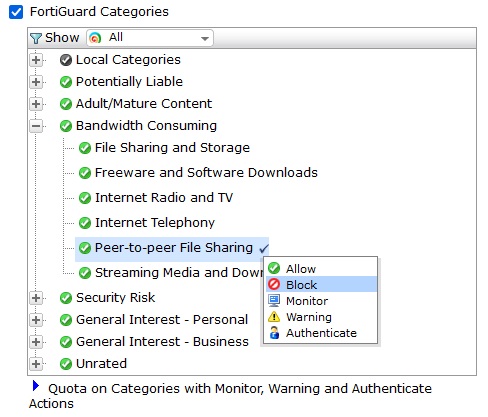The height and width of the screenshot is (417, 488).
Task: Choose Monitor from the action menu
Action: [322, 301]
